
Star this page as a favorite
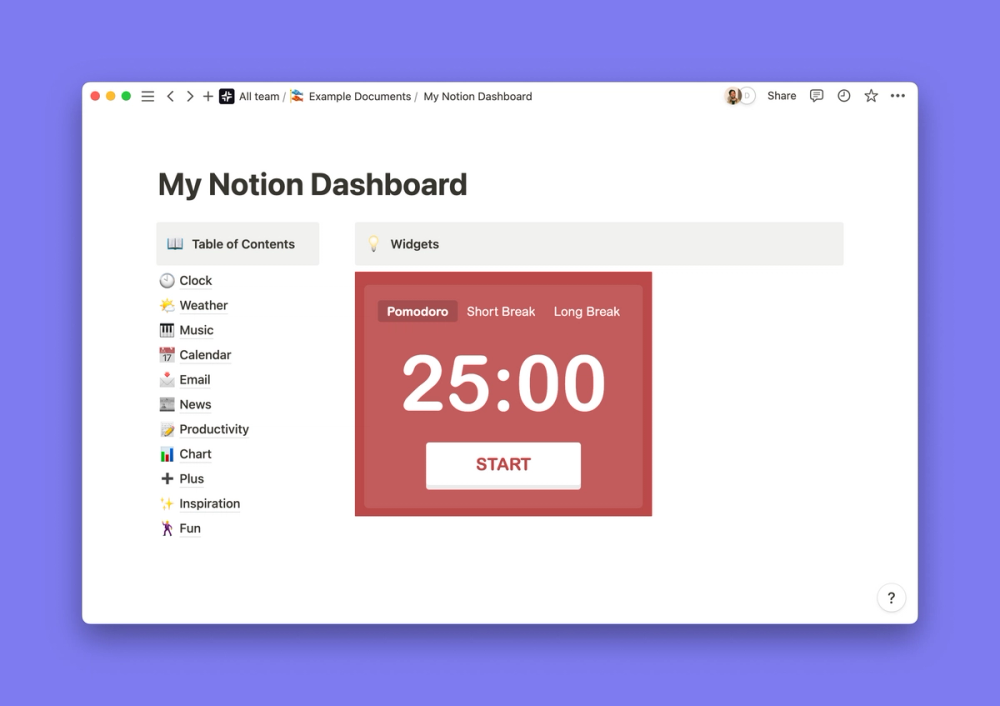(x=870, y=95)
